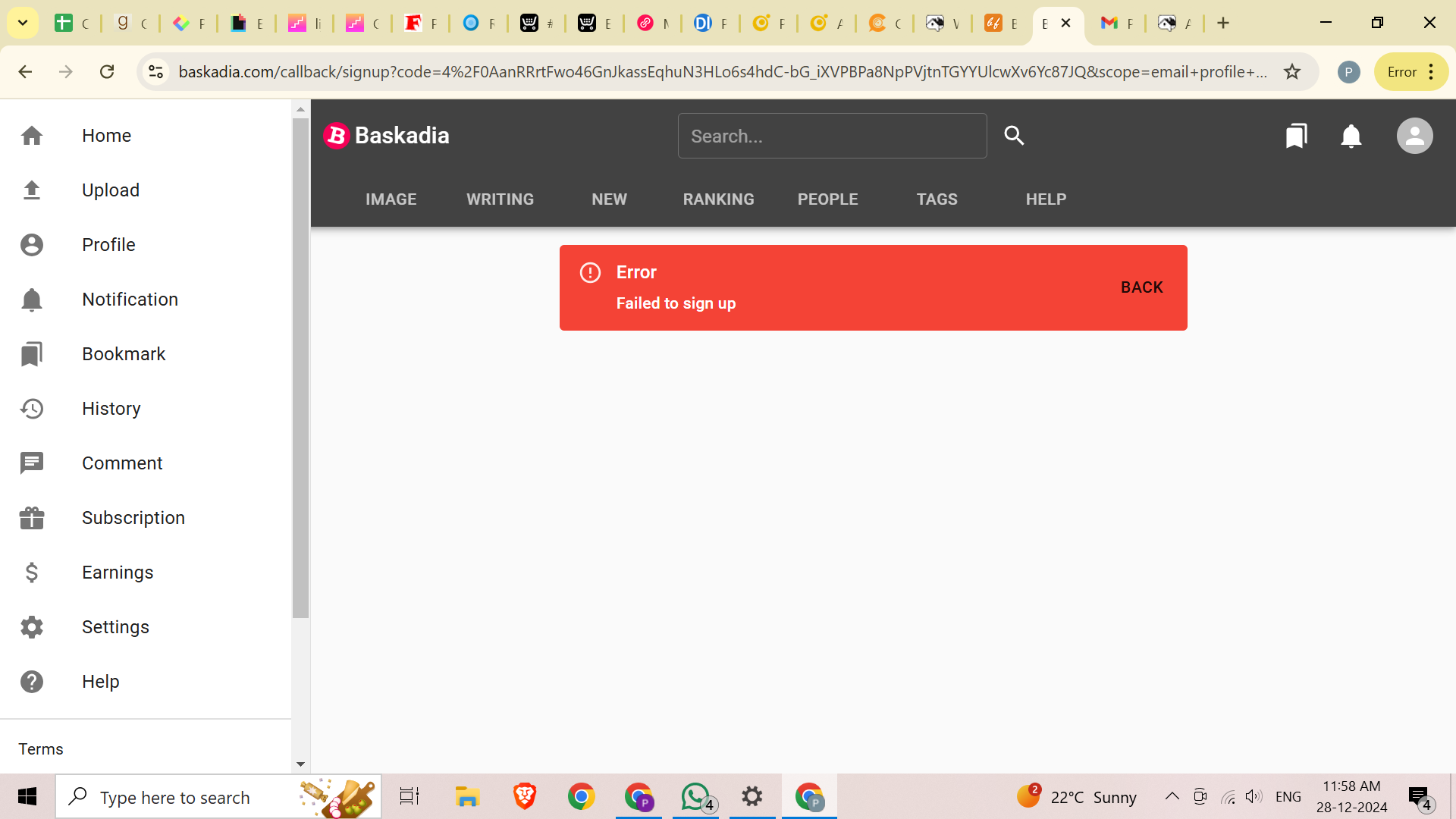View browsing History
1456x819 pixels.
point(112,408)
